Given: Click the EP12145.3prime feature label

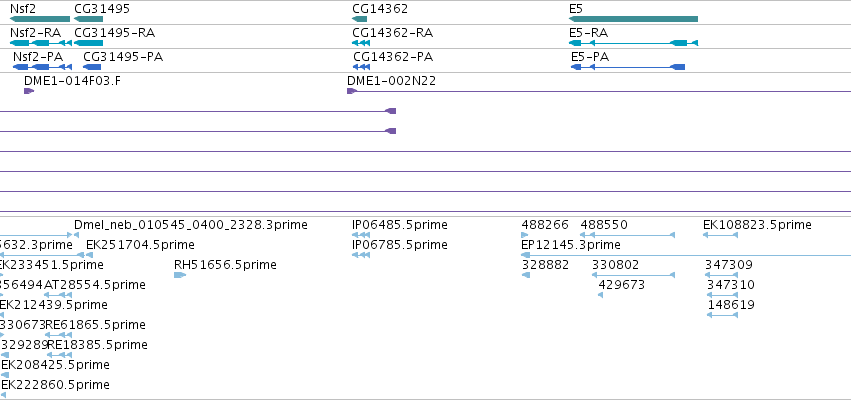Looking at the screenshot, I should pyautogui.click(x=571, y=245).
